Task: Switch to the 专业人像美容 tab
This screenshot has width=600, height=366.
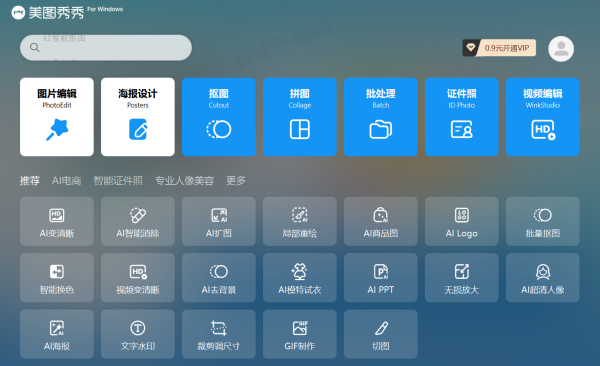Action: [x=184, y=180]
